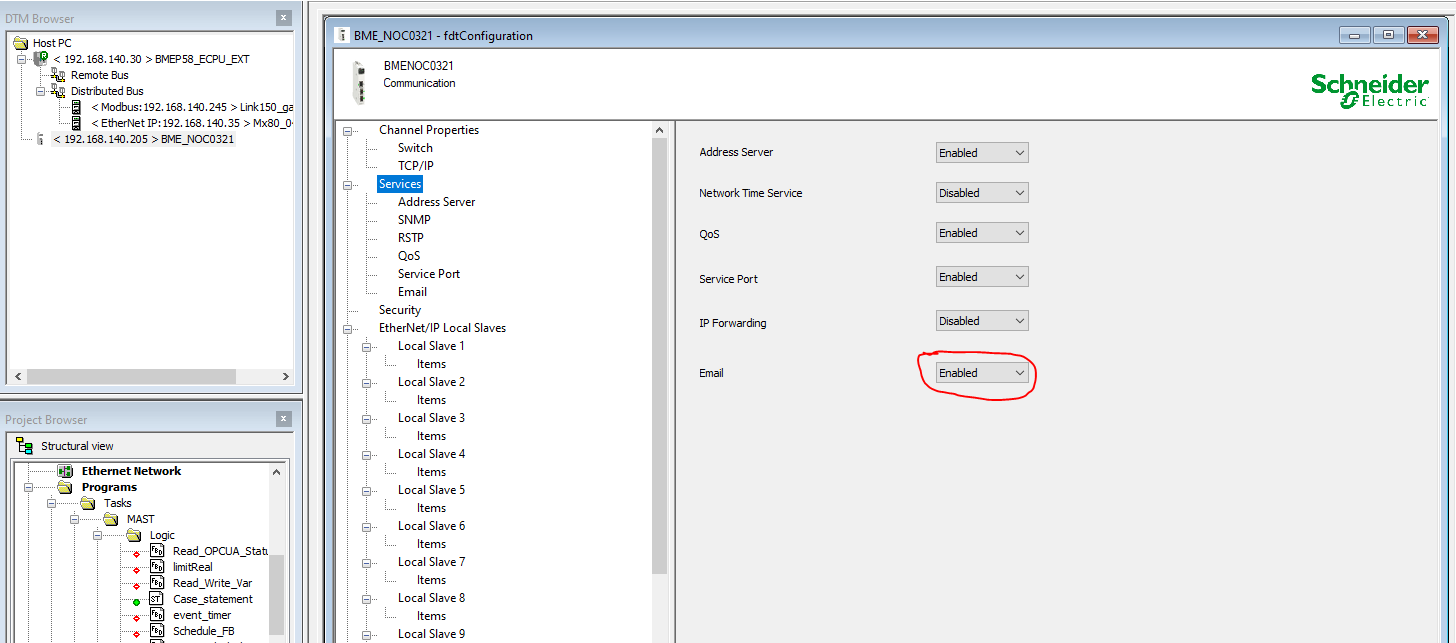Viewport: 1456px width, 643px height.
Task: Open the QoS enable dropdown
Action: point(982,233)
